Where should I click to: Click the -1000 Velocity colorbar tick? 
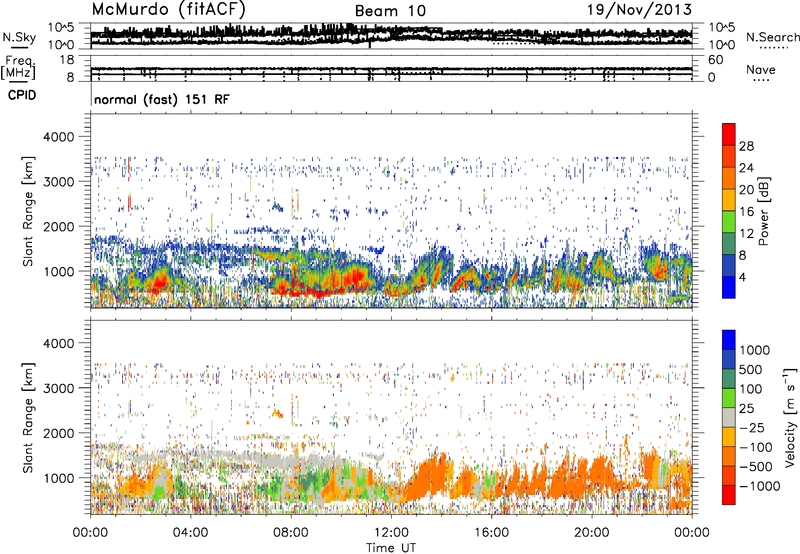(759, 486)
